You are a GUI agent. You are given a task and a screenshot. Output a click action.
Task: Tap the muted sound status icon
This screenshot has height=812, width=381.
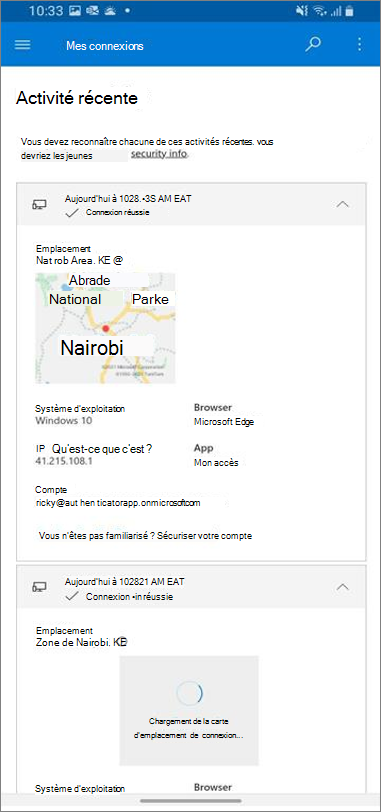pyautogui.click(x=304, y=10)
